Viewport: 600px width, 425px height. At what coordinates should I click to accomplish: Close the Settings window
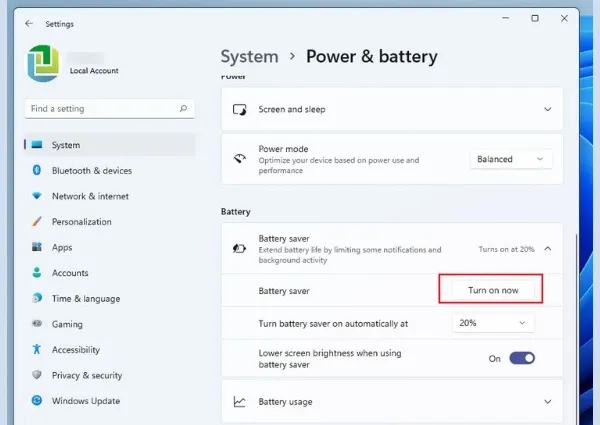564,18
